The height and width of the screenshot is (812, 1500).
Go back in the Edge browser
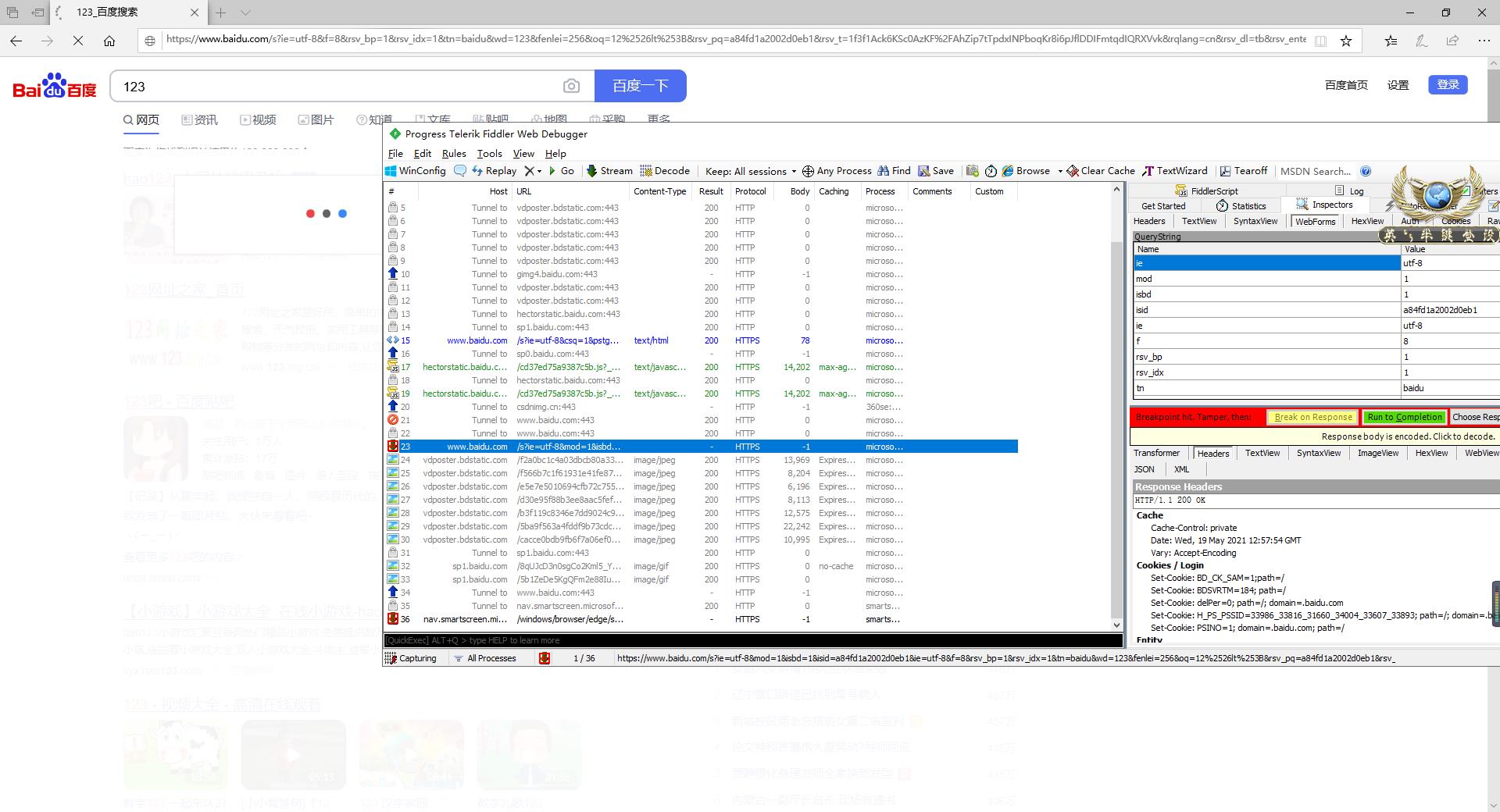point(16,41)
